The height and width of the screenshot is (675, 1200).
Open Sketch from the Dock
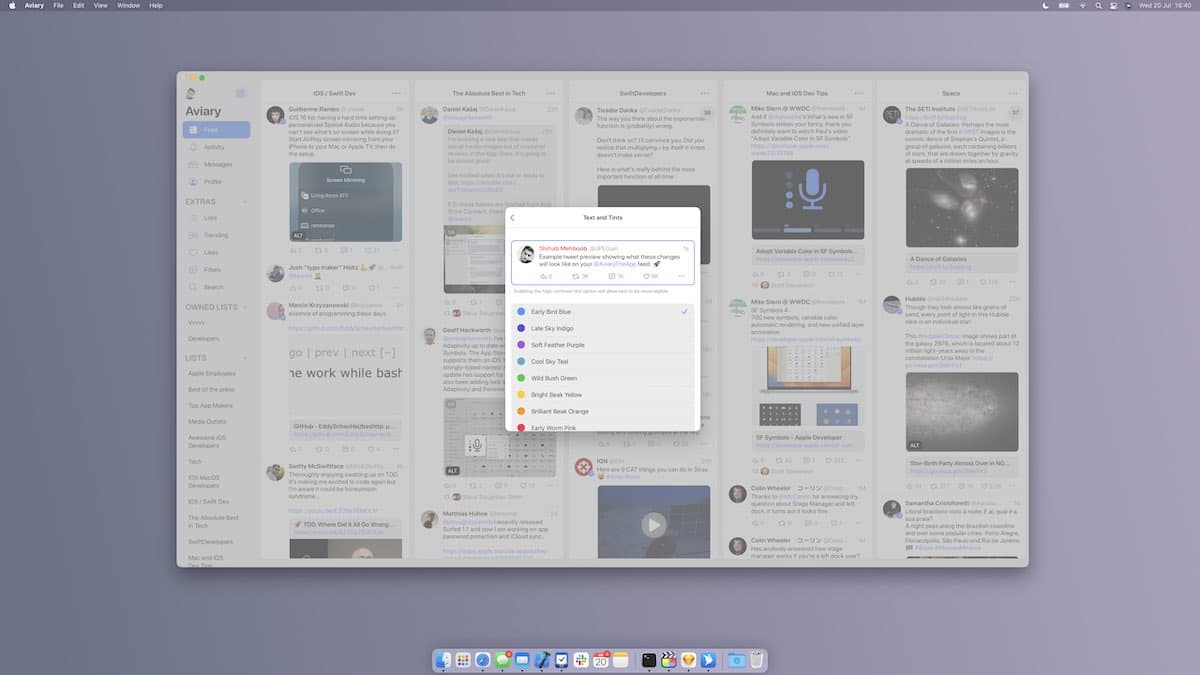tap(689, 660)
